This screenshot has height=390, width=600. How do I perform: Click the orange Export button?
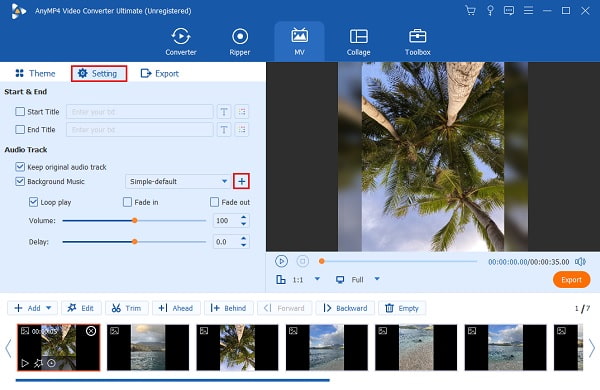click(x=571, y=280)
